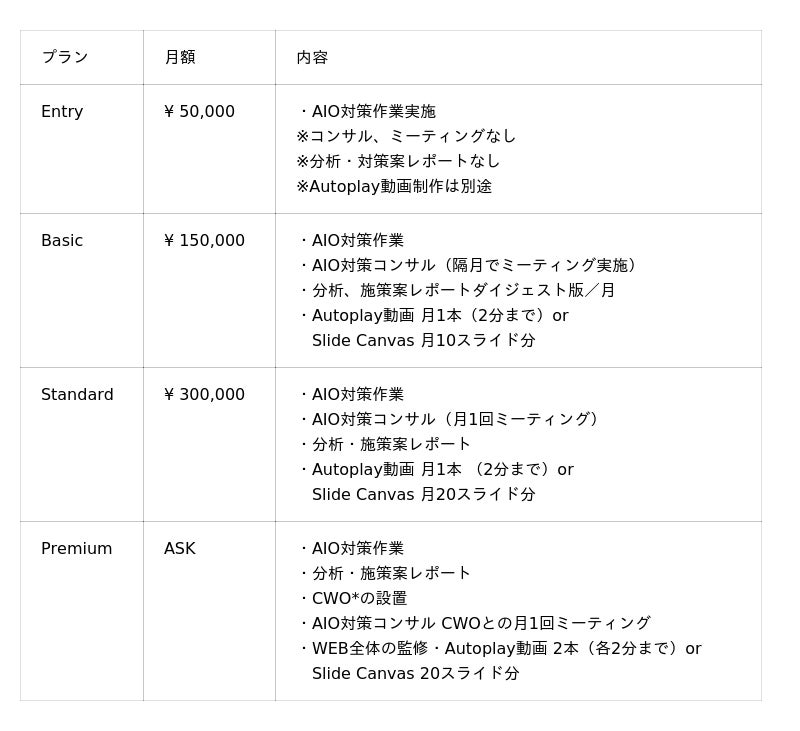800x731 pixels.
Task: Click the 内容 column header
Action: click(x=312, y=57)
